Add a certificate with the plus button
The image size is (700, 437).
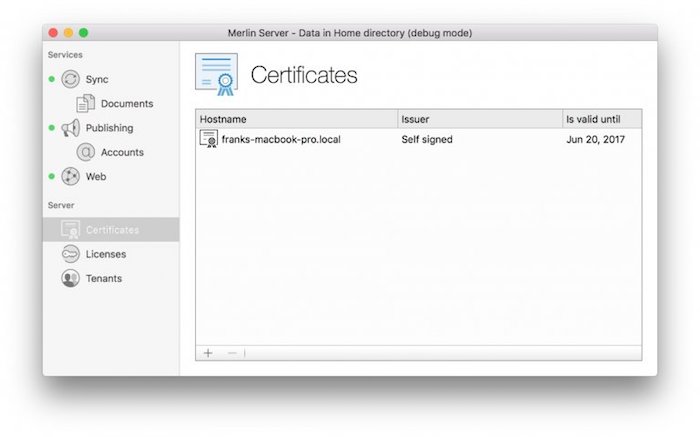pyautogui.click(x=208, y=353)
